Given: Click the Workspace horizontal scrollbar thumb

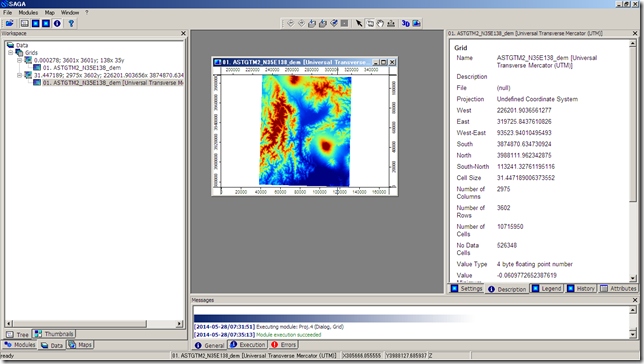Looking at the screenshot, I should click(80, 324).
